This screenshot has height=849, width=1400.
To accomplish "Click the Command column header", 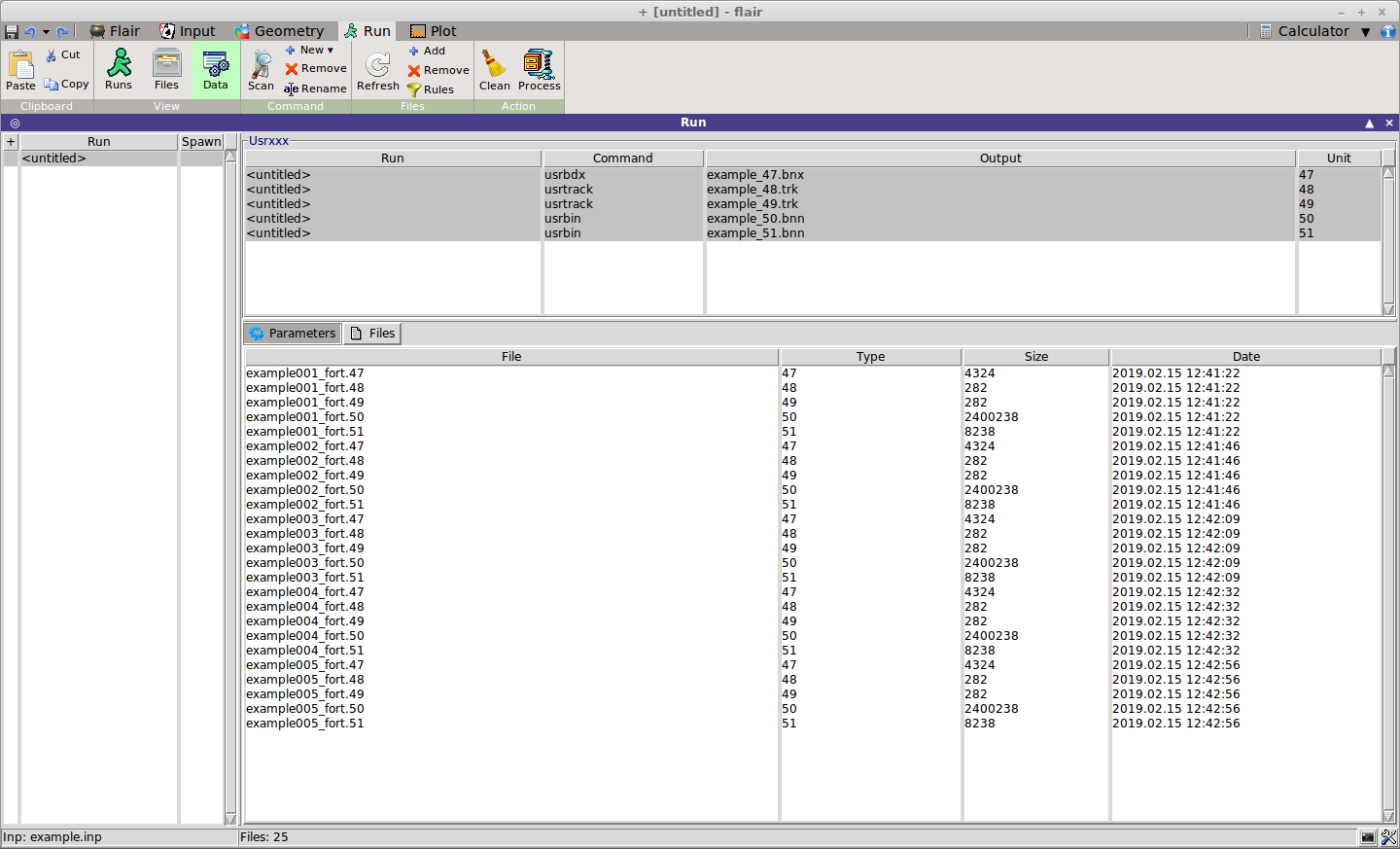I will [623, 159].
